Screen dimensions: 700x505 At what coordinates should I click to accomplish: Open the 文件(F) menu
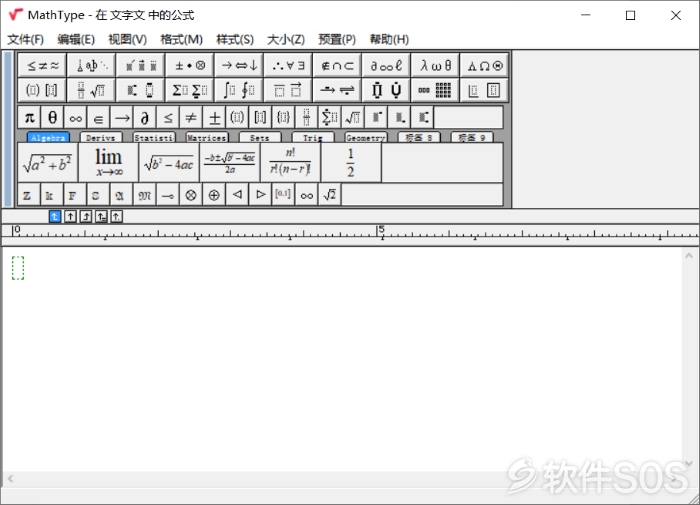pyautogui.click(x=25, y=40)
